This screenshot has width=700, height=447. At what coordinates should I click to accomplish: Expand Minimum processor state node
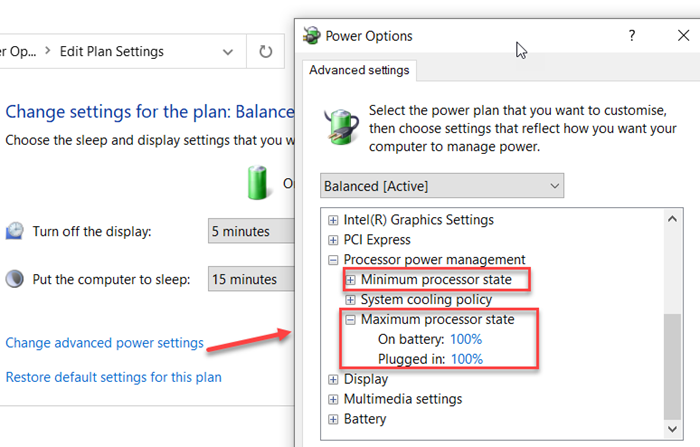[350, 280]
